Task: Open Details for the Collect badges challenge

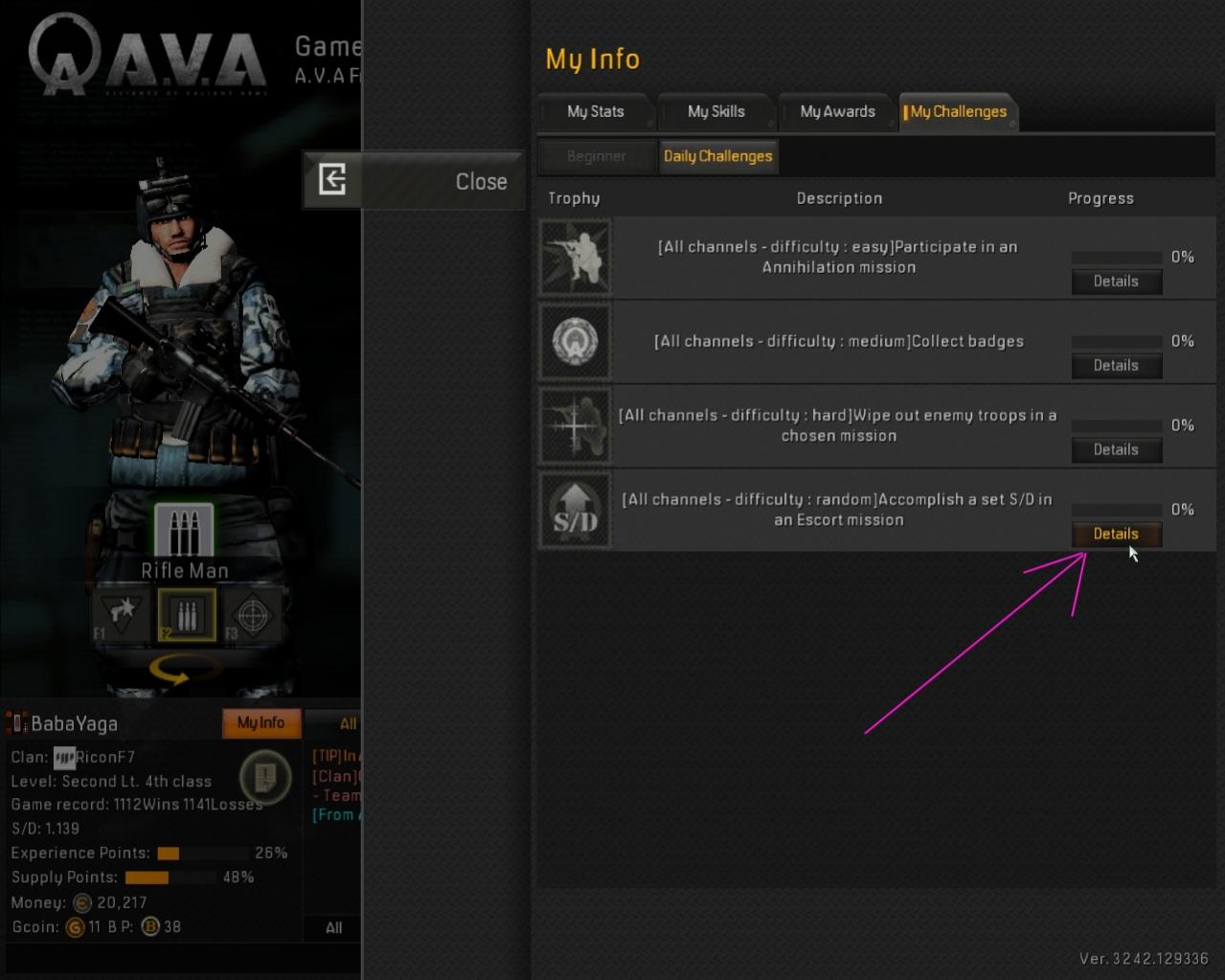Action: click(x=1116, y=366)
